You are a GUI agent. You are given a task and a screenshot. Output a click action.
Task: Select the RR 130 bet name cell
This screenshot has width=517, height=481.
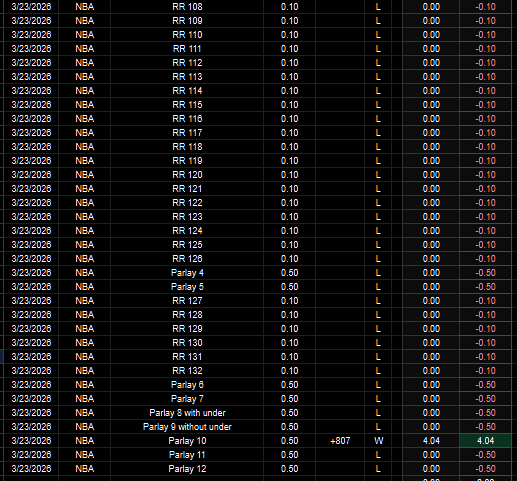coord(187,343)
